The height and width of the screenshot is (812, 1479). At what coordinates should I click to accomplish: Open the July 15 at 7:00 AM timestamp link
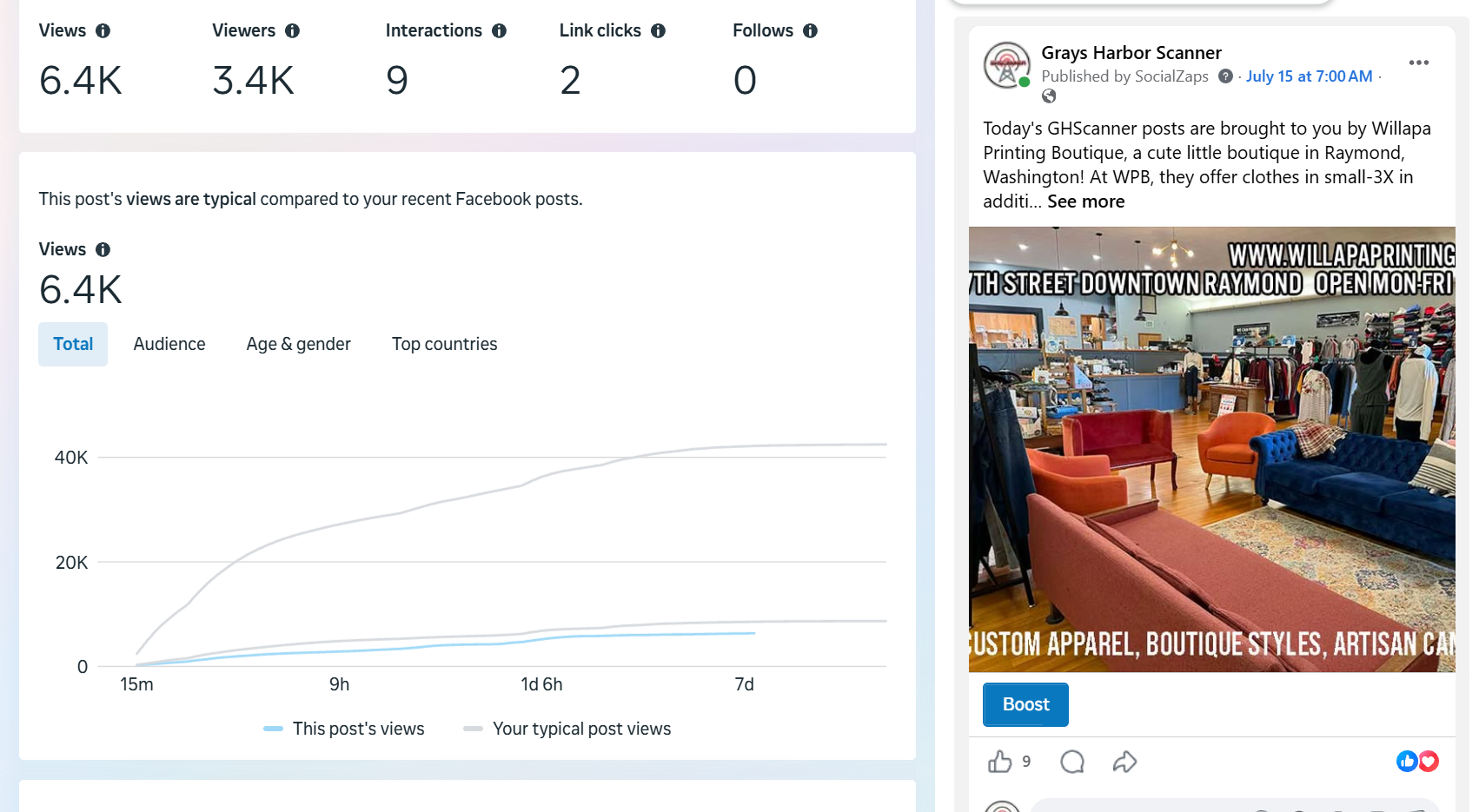[1309, 76]
